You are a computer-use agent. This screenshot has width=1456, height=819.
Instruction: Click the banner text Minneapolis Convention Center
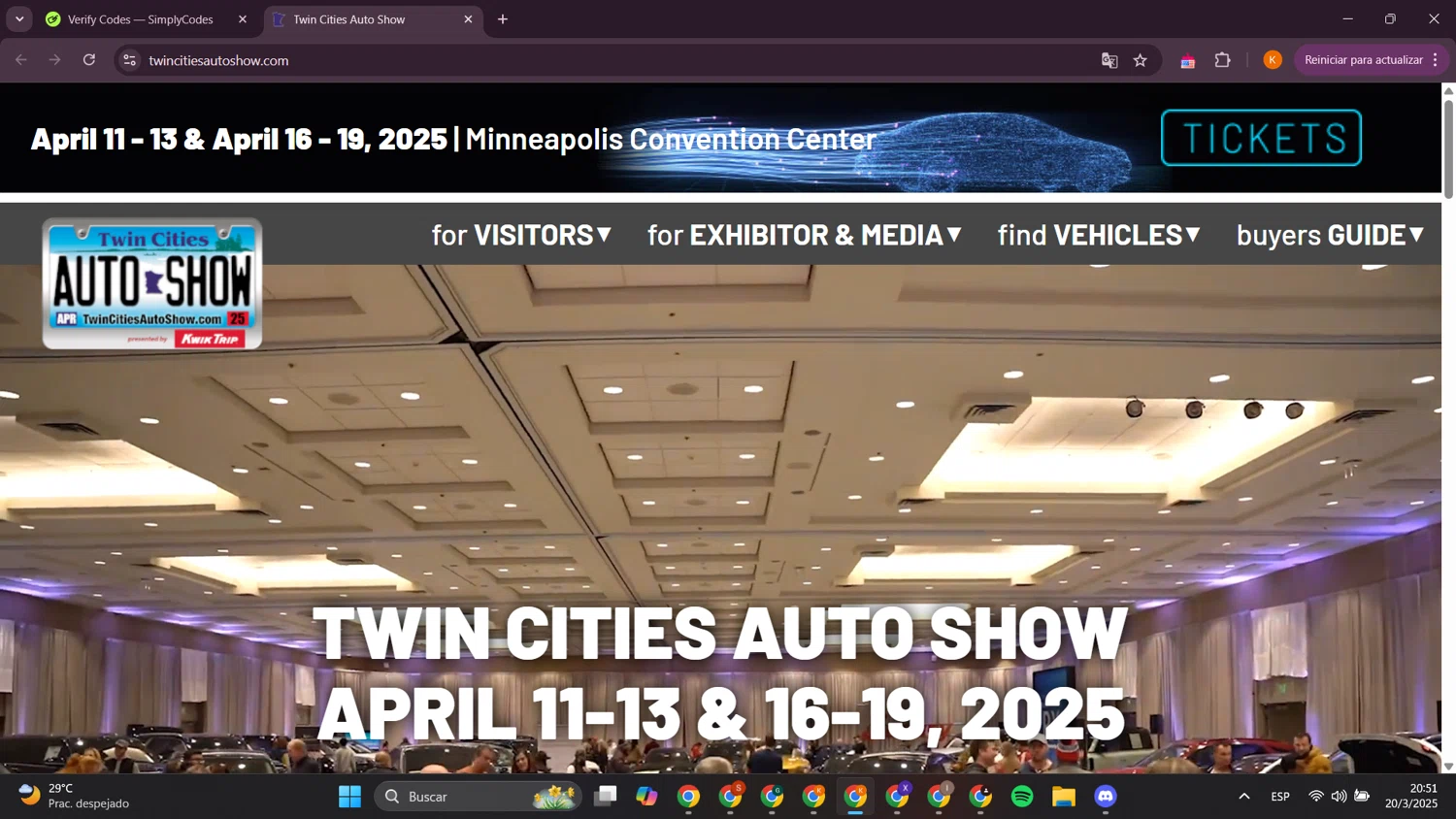671,139
